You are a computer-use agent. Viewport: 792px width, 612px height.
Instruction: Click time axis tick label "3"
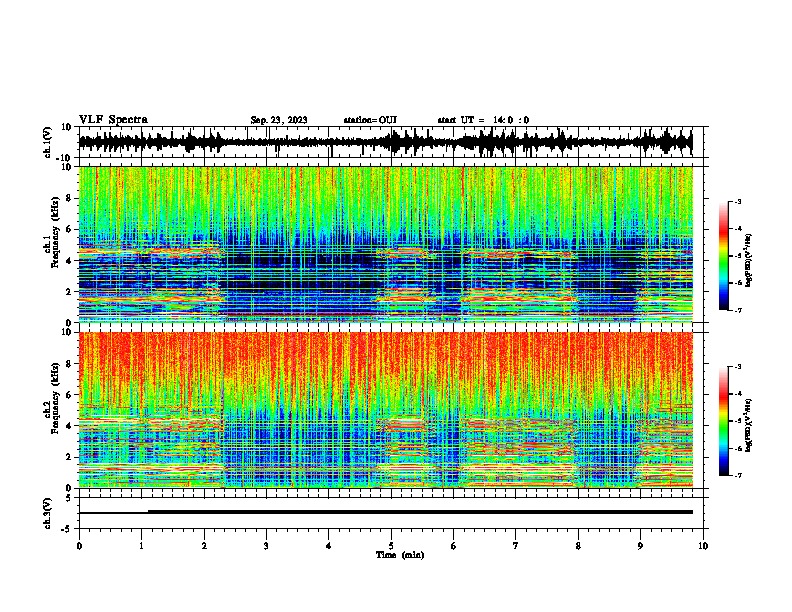click(x=266, y=546)
